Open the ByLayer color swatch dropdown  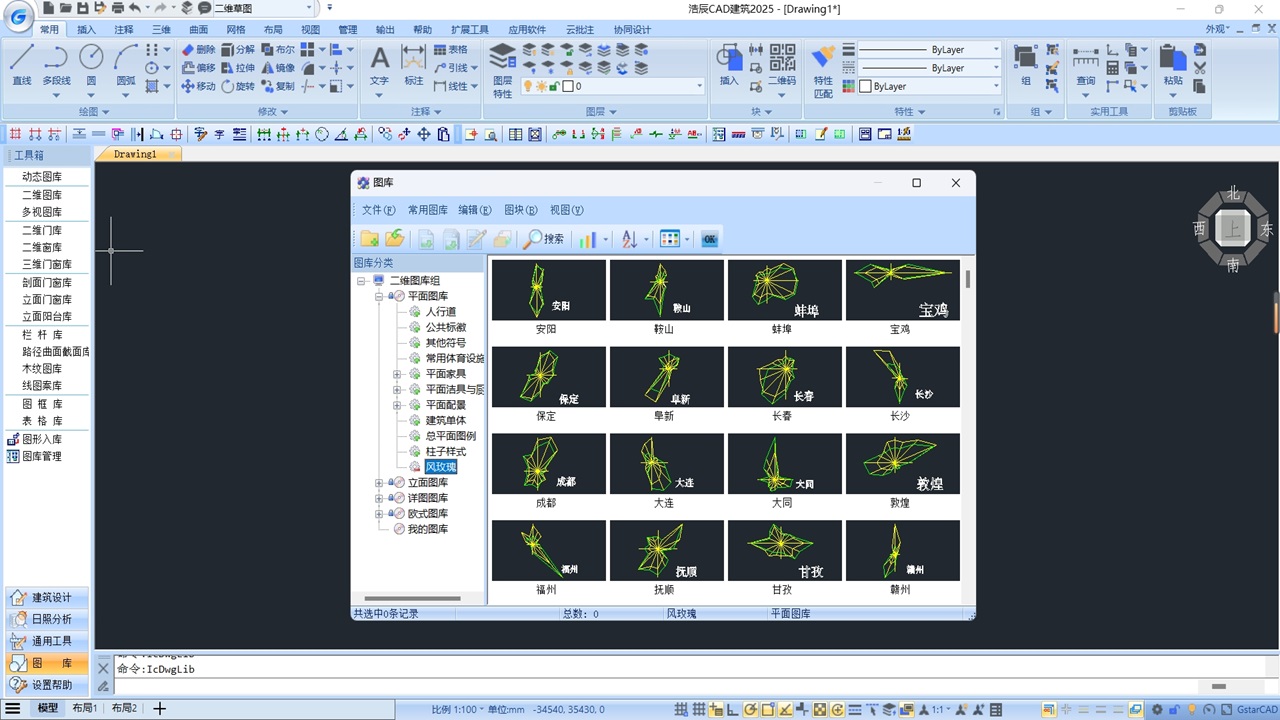929,87
